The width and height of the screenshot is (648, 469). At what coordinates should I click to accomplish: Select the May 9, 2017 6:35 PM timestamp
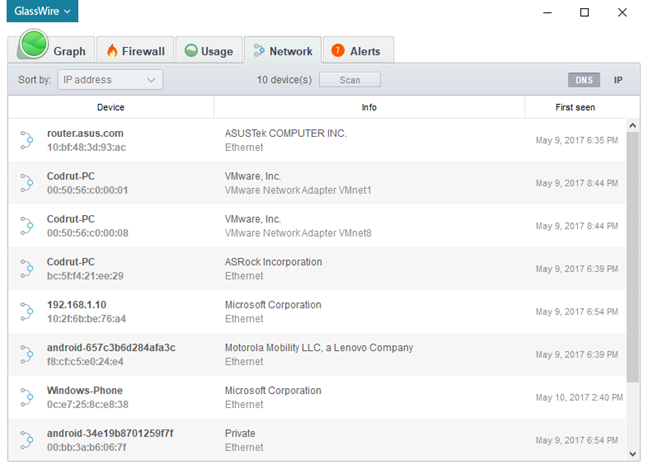pos(577,140)
